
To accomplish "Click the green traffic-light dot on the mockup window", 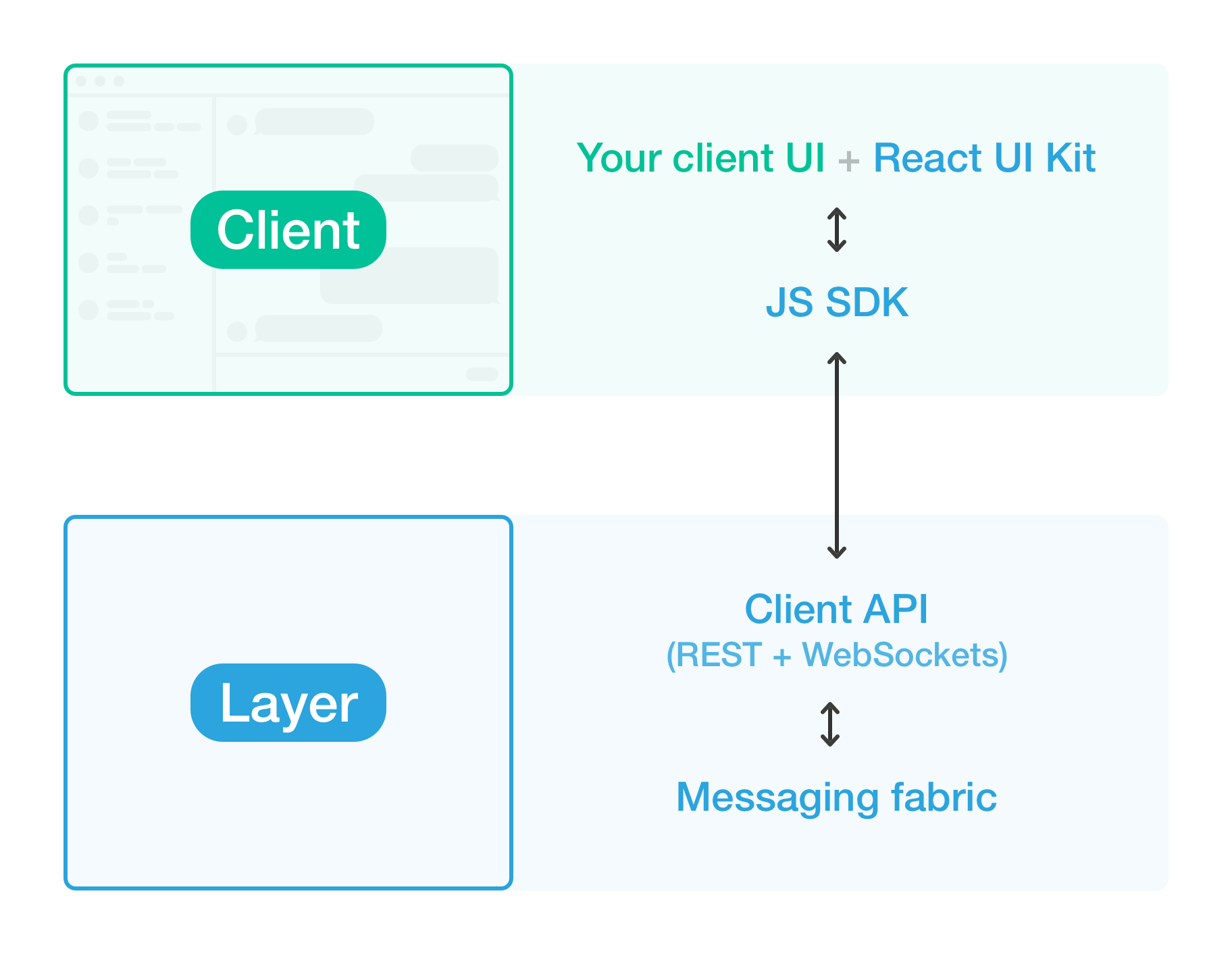I will [x=119, y=80].
